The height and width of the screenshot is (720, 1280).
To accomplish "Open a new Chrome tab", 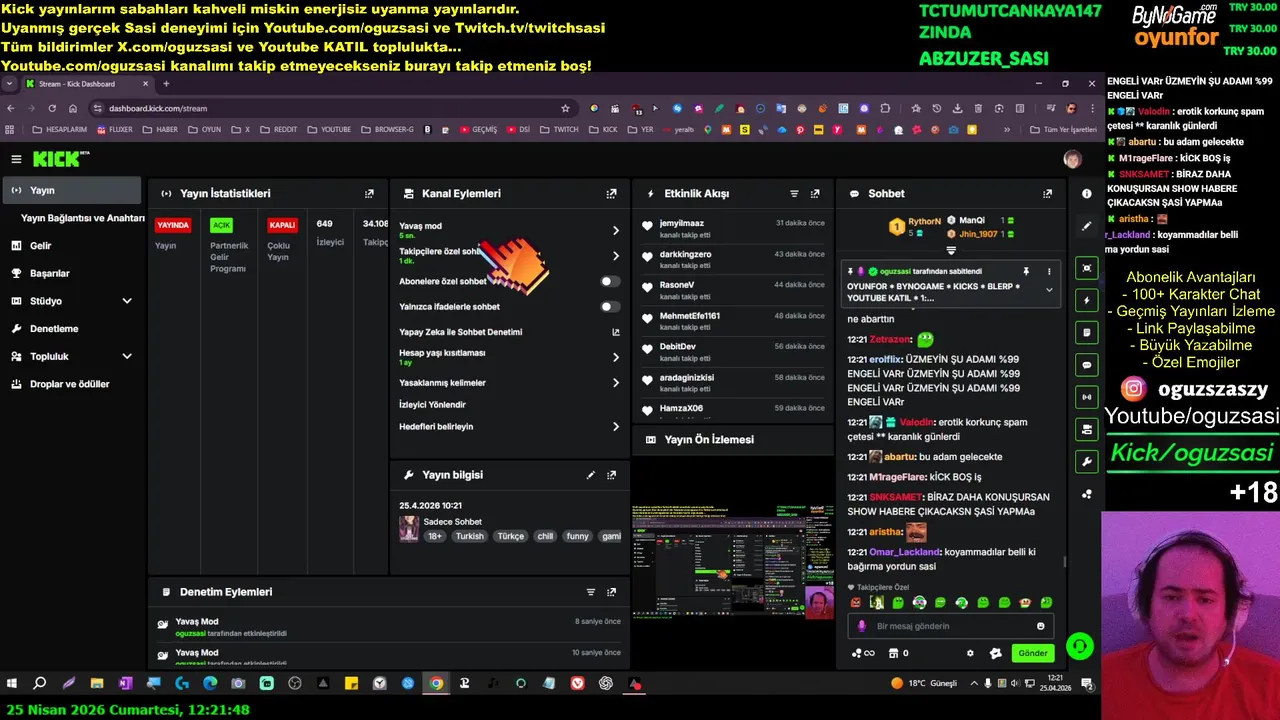I will tap(166, 84).
